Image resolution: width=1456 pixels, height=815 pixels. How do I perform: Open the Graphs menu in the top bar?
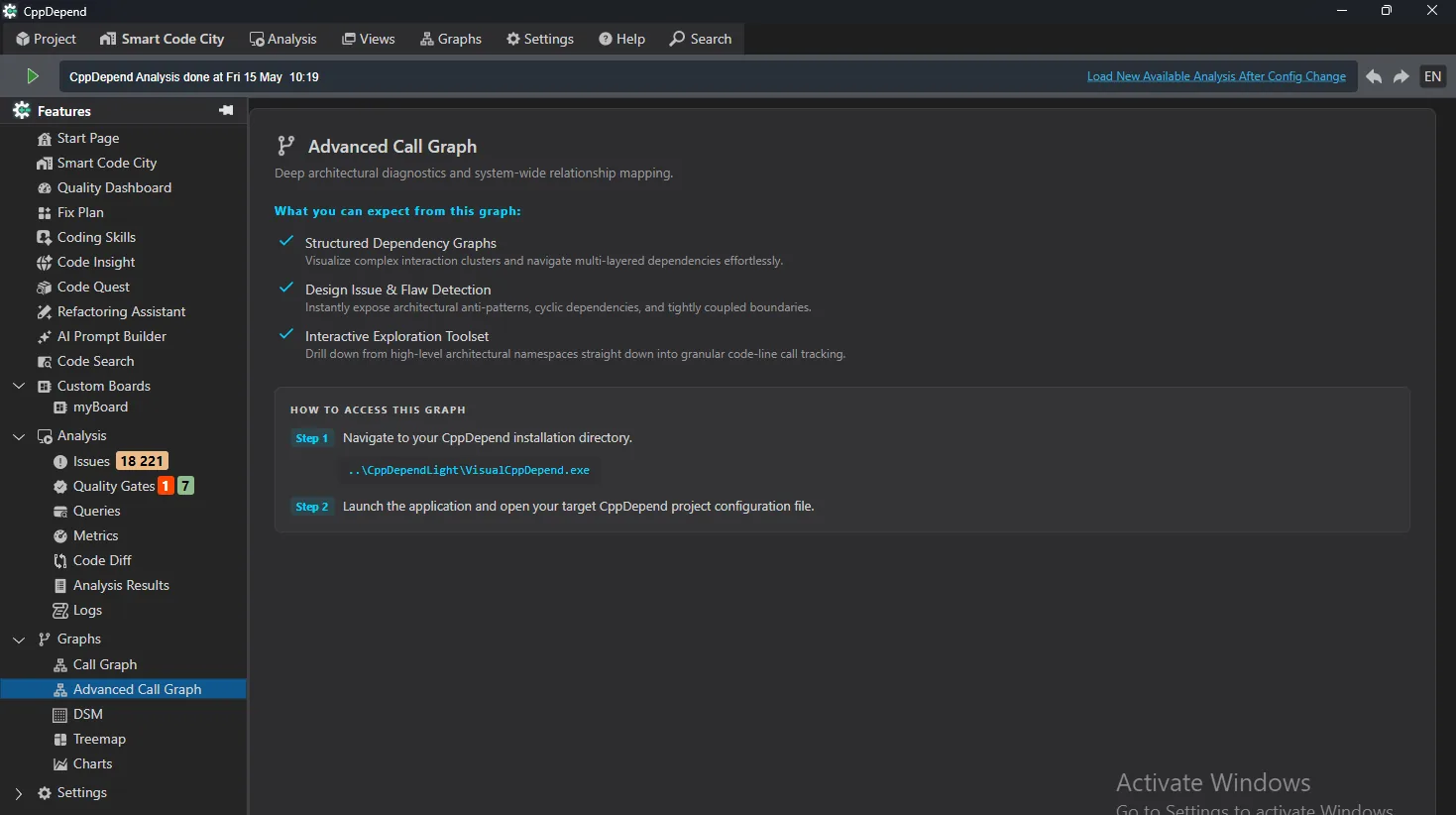[451, 39]
